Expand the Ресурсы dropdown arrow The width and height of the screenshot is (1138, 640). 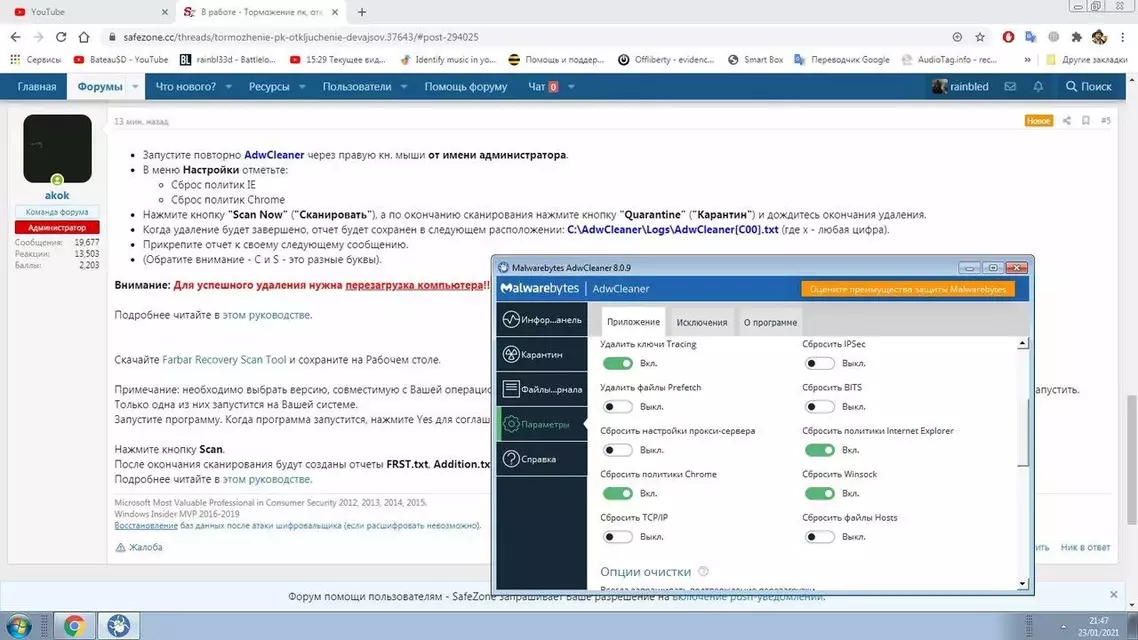point(302,86)
